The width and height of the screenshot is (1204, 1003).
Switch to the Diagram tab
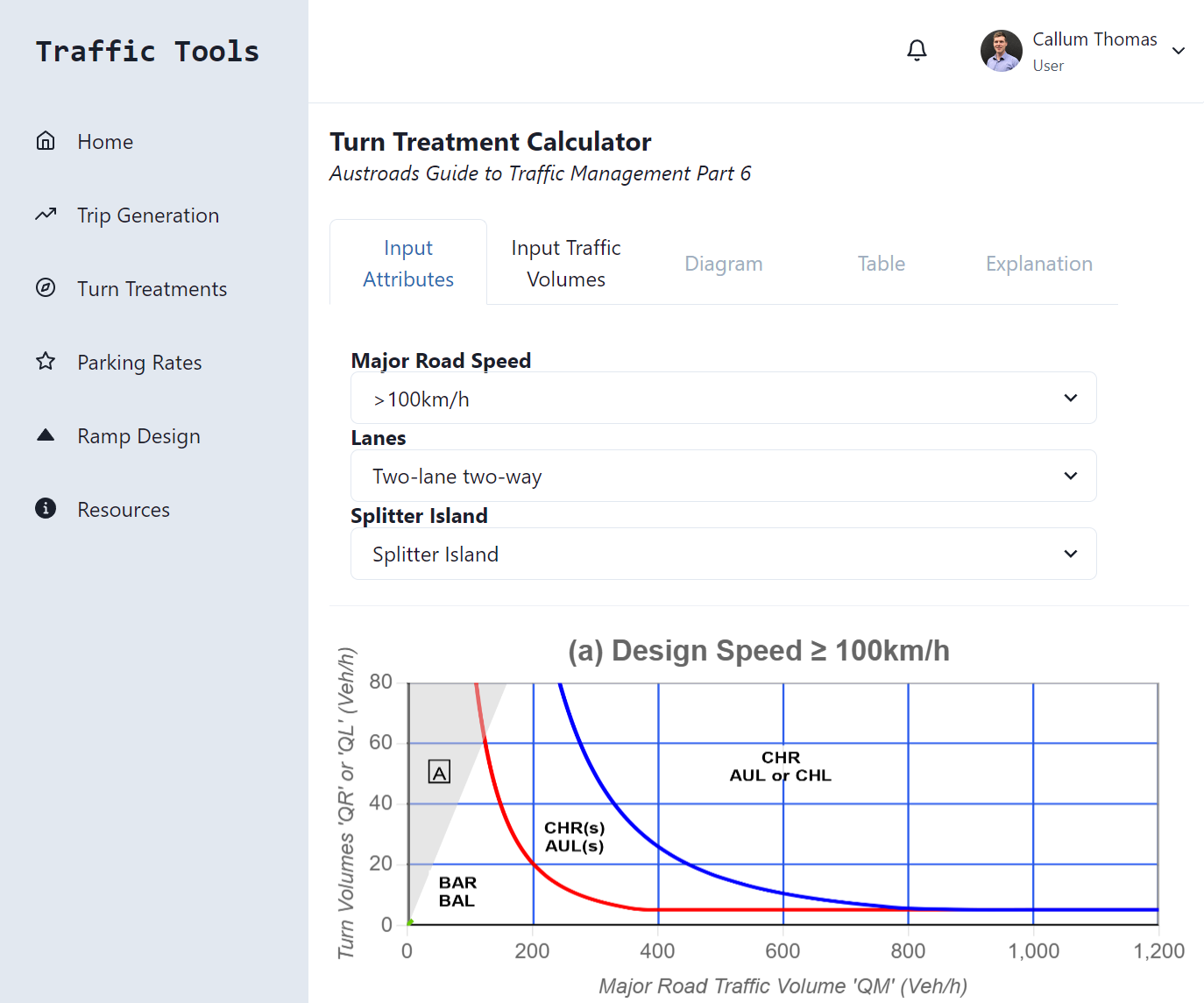pos(724,264)
